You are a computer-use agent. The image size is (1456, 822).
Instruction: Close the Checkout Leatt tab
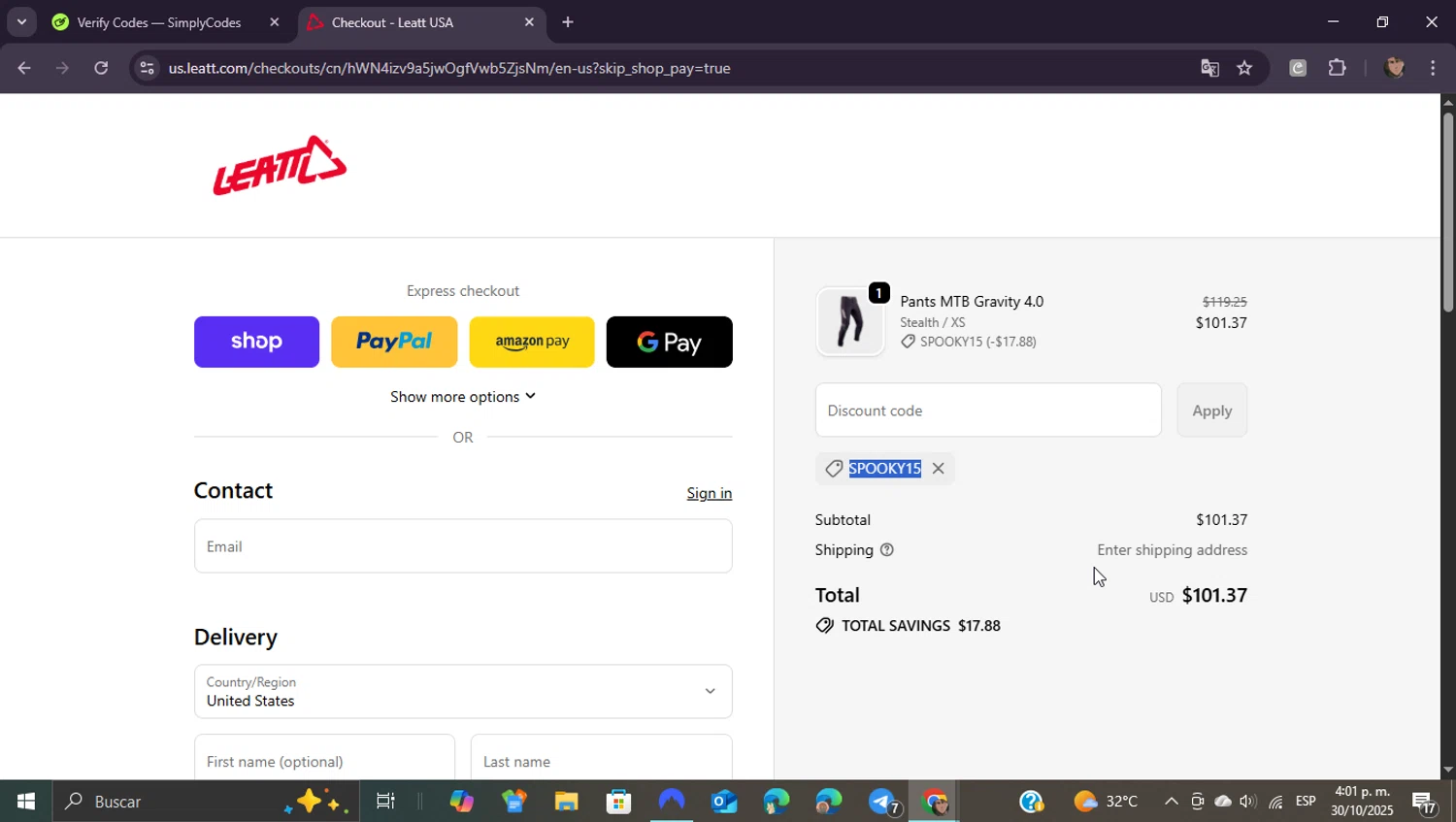[x=529, y=22]
